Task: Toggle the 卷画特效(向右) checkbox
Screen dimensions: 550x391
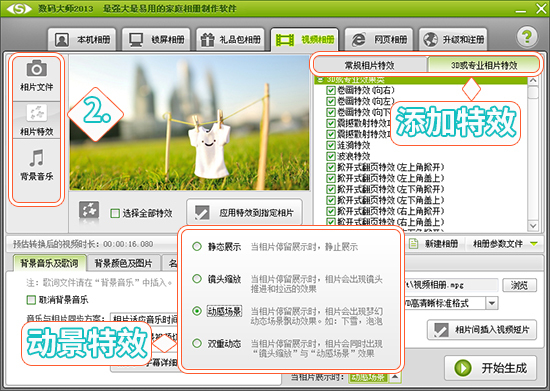Action: [x=330, y=90]
